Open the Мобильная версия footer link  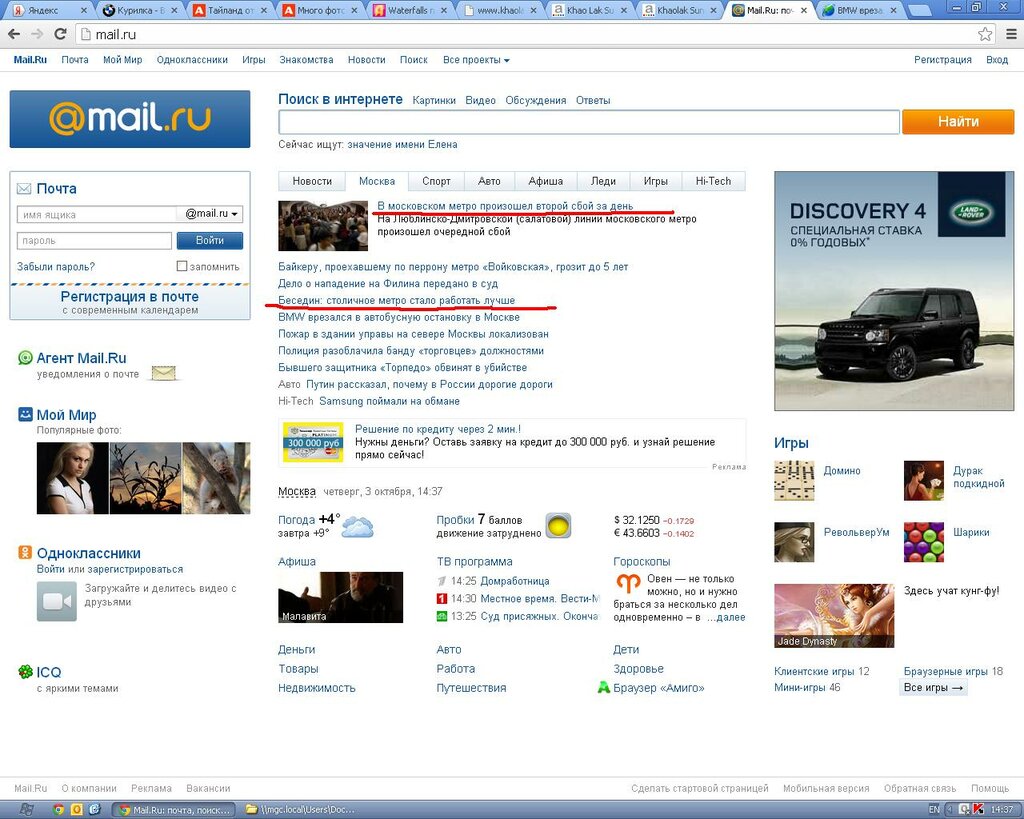point(826,788)
